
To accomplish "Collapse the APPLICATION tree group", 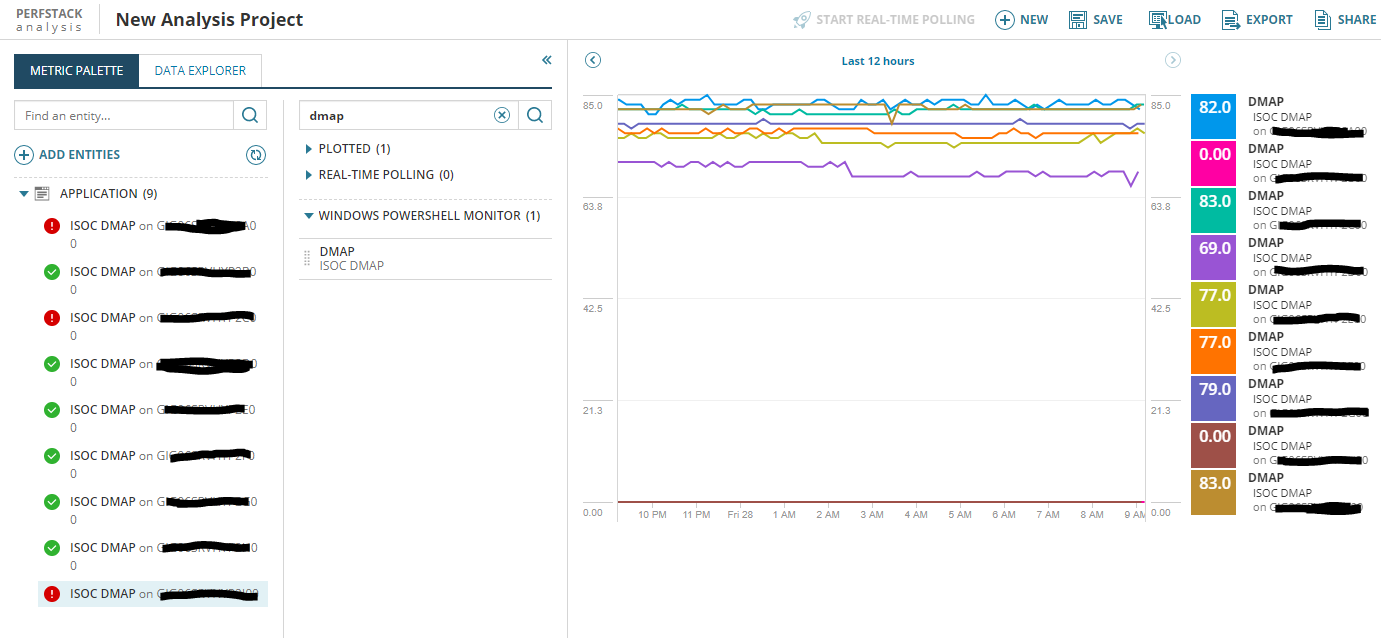I will pos(24,194).
